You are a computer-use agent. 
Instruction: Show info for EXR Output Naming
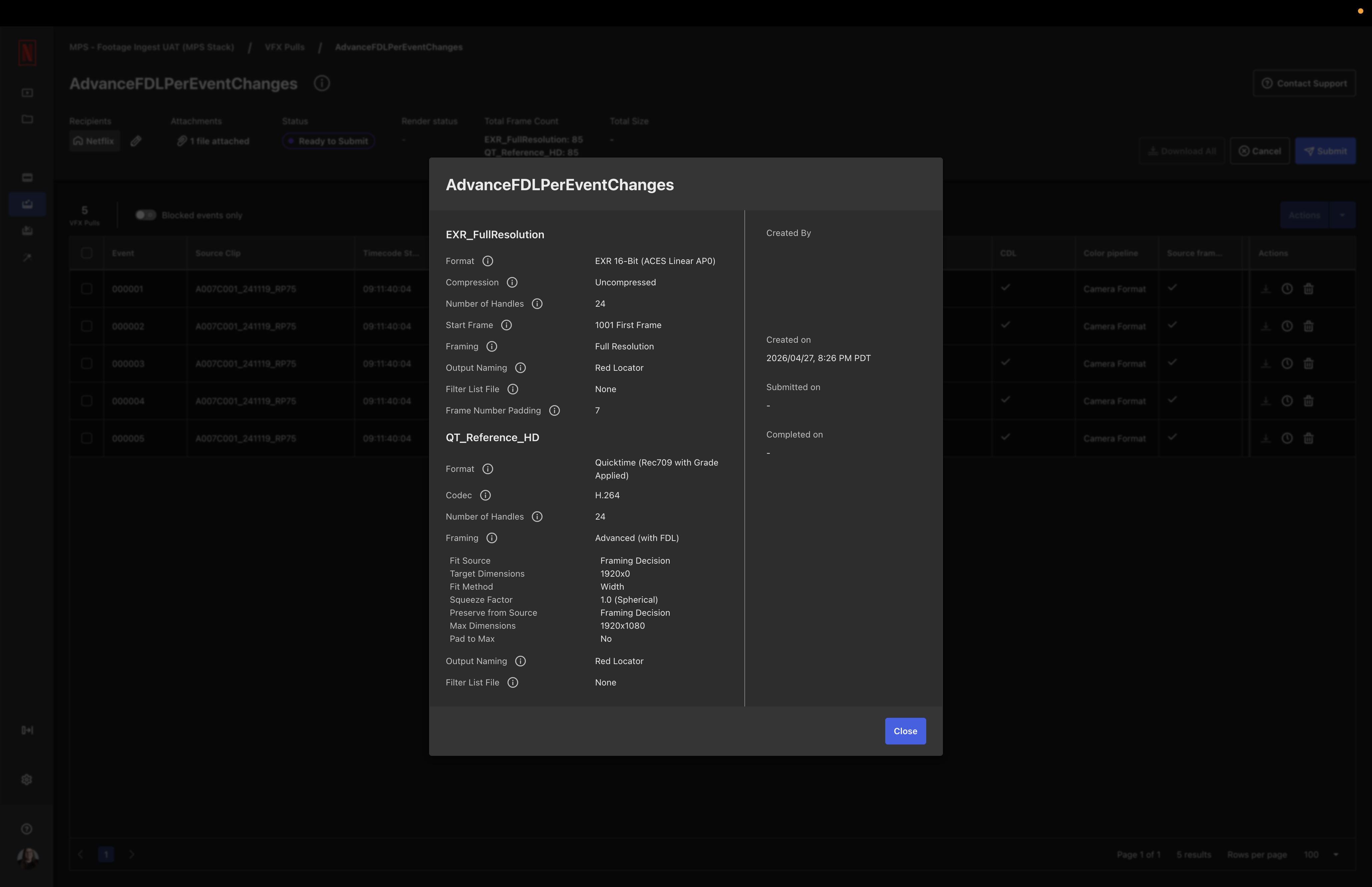point(521,367)
